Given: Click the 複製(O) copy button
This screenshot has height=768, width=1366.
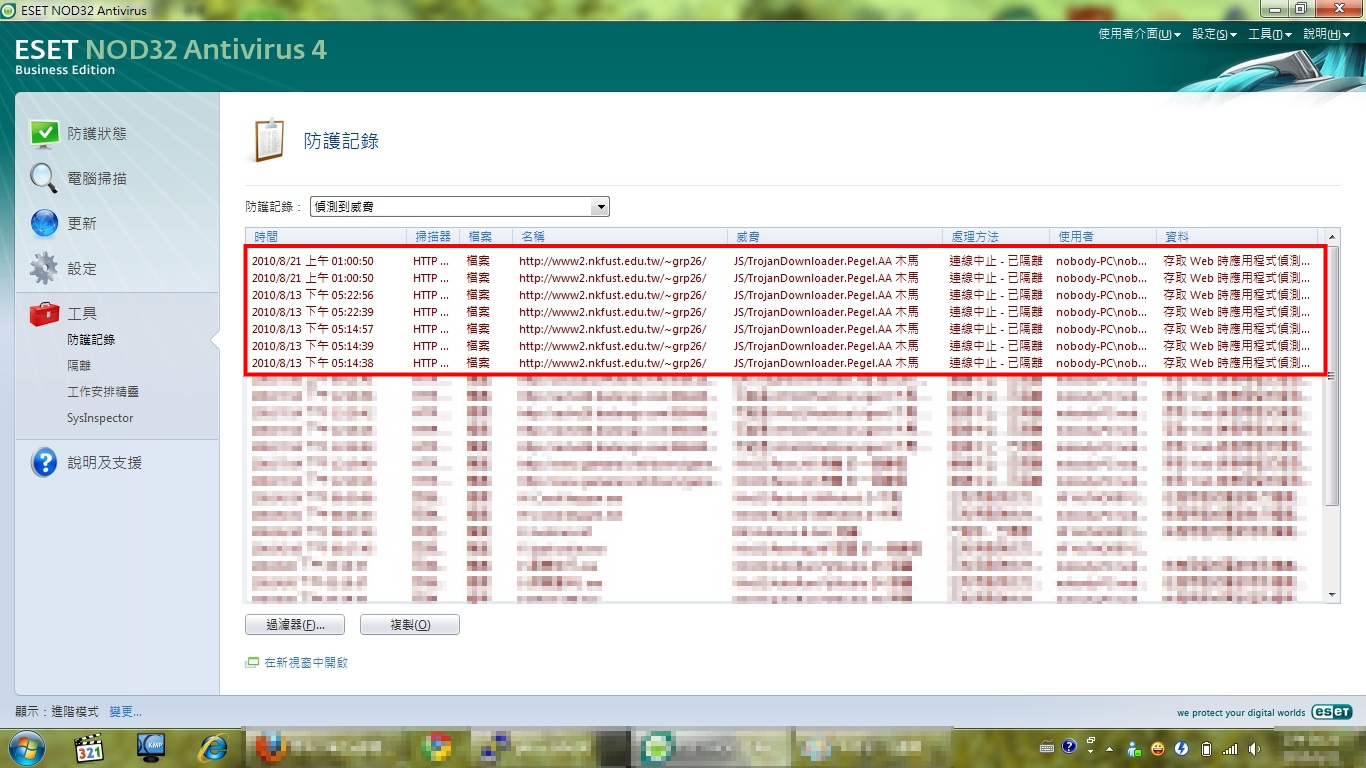Looking at the screenshot, I should 410,625.
